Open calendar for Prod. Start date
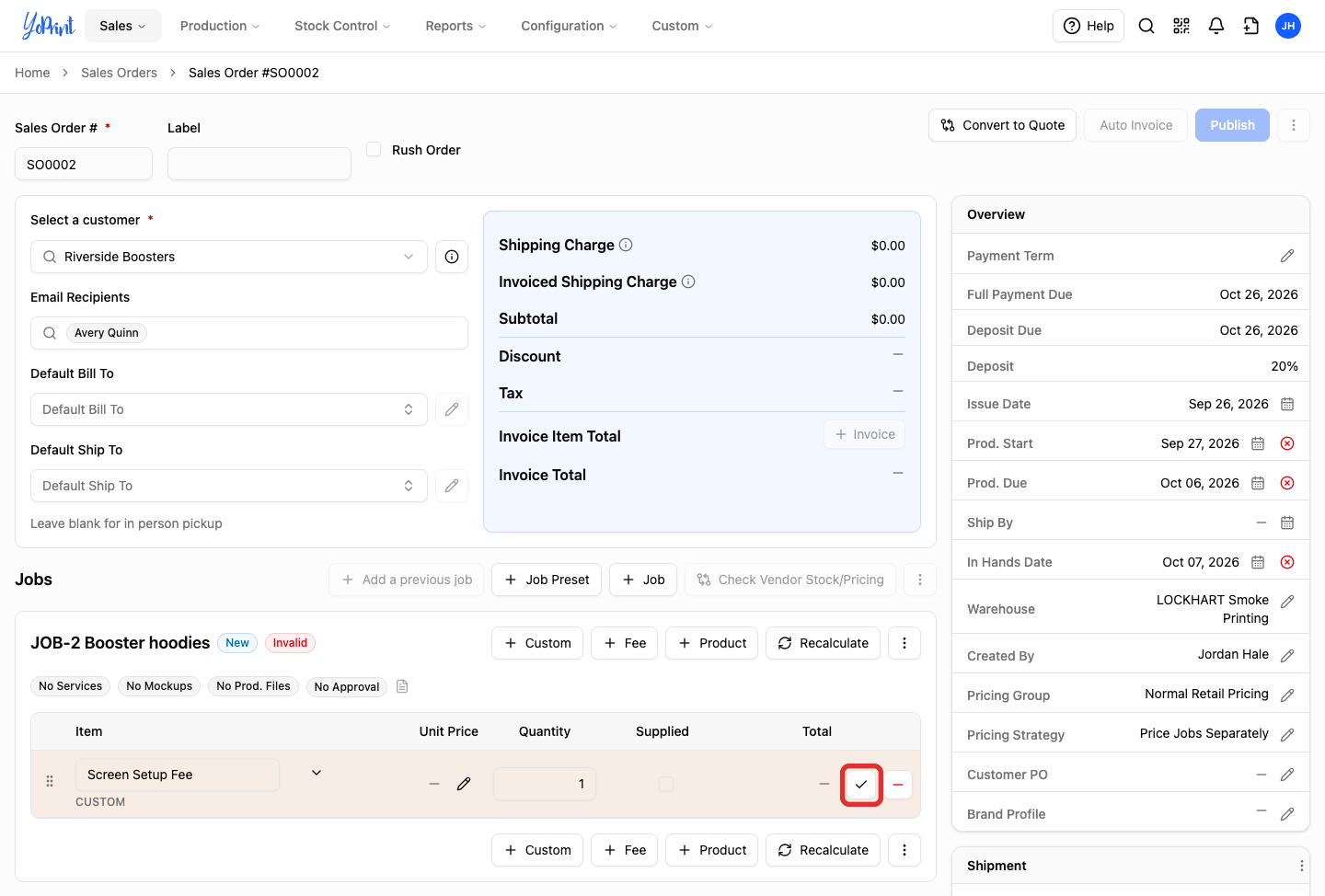 (x=1258, y=443)
